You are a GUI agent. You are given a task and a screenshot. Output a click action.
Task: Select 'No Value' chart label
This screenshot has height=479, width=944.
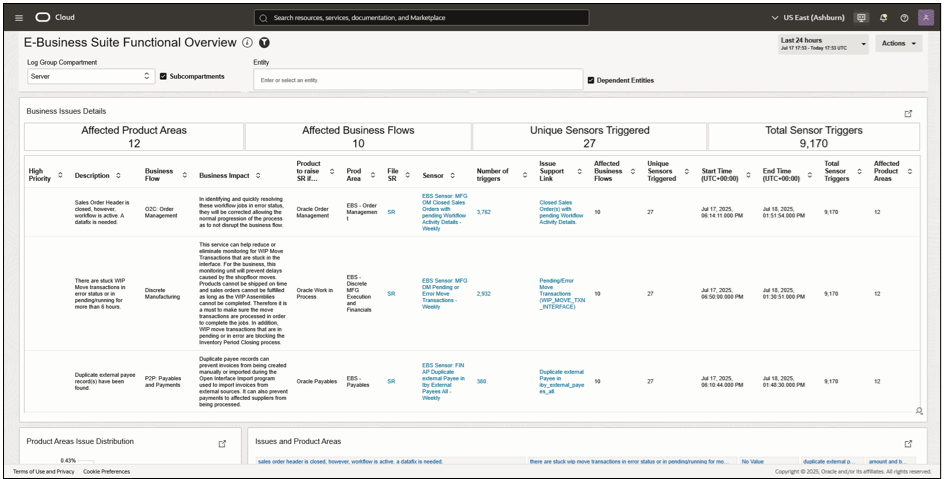click(753, 462)
